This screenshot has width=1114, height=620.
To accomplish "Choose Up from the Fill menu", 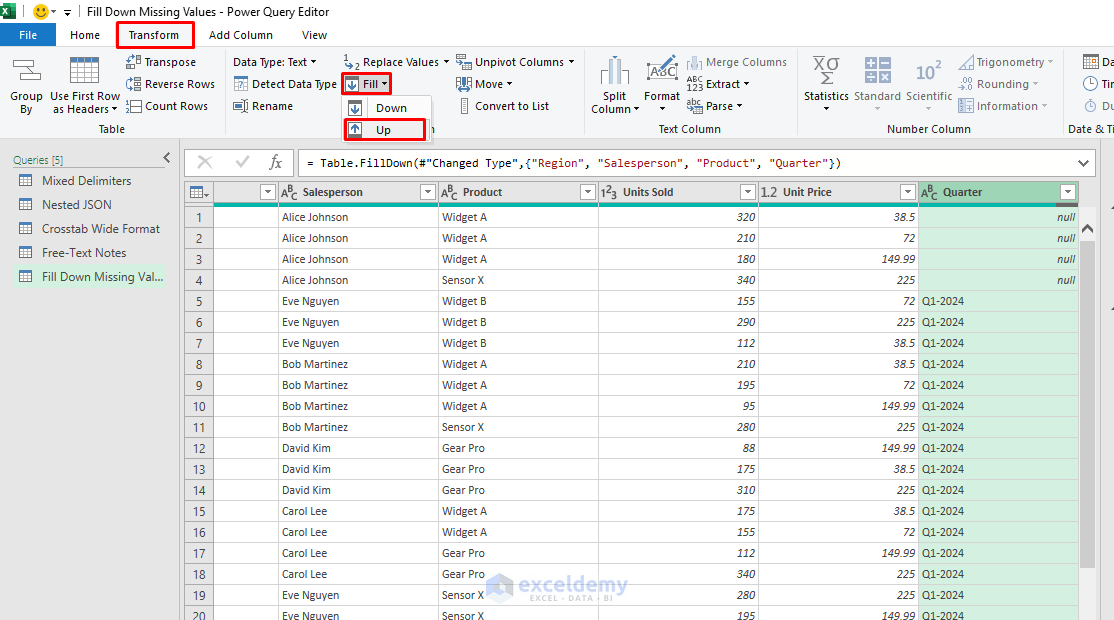I will [x=385, y=129].
